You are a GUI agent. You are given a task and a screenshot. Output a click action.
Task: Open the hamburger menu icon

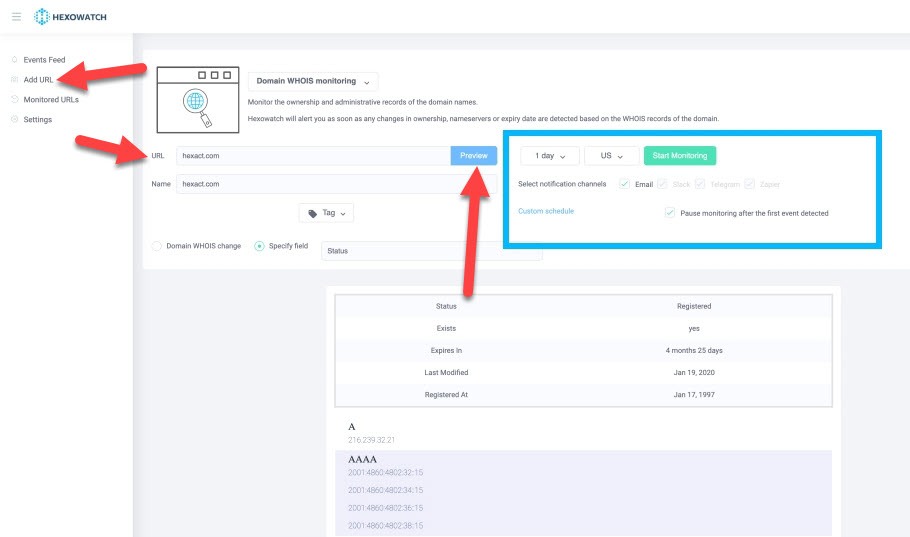pos(16,16)
